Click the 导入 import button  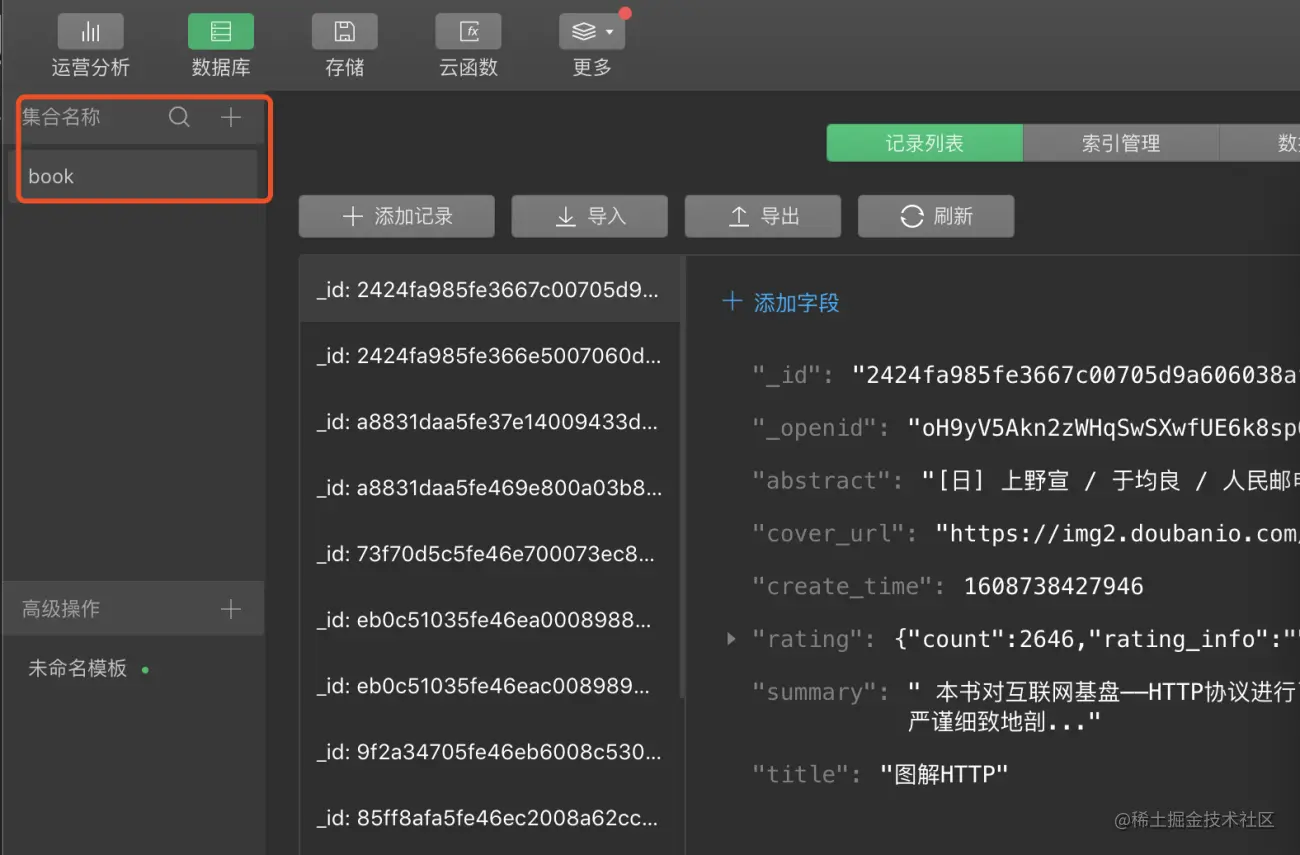point(590,216)
